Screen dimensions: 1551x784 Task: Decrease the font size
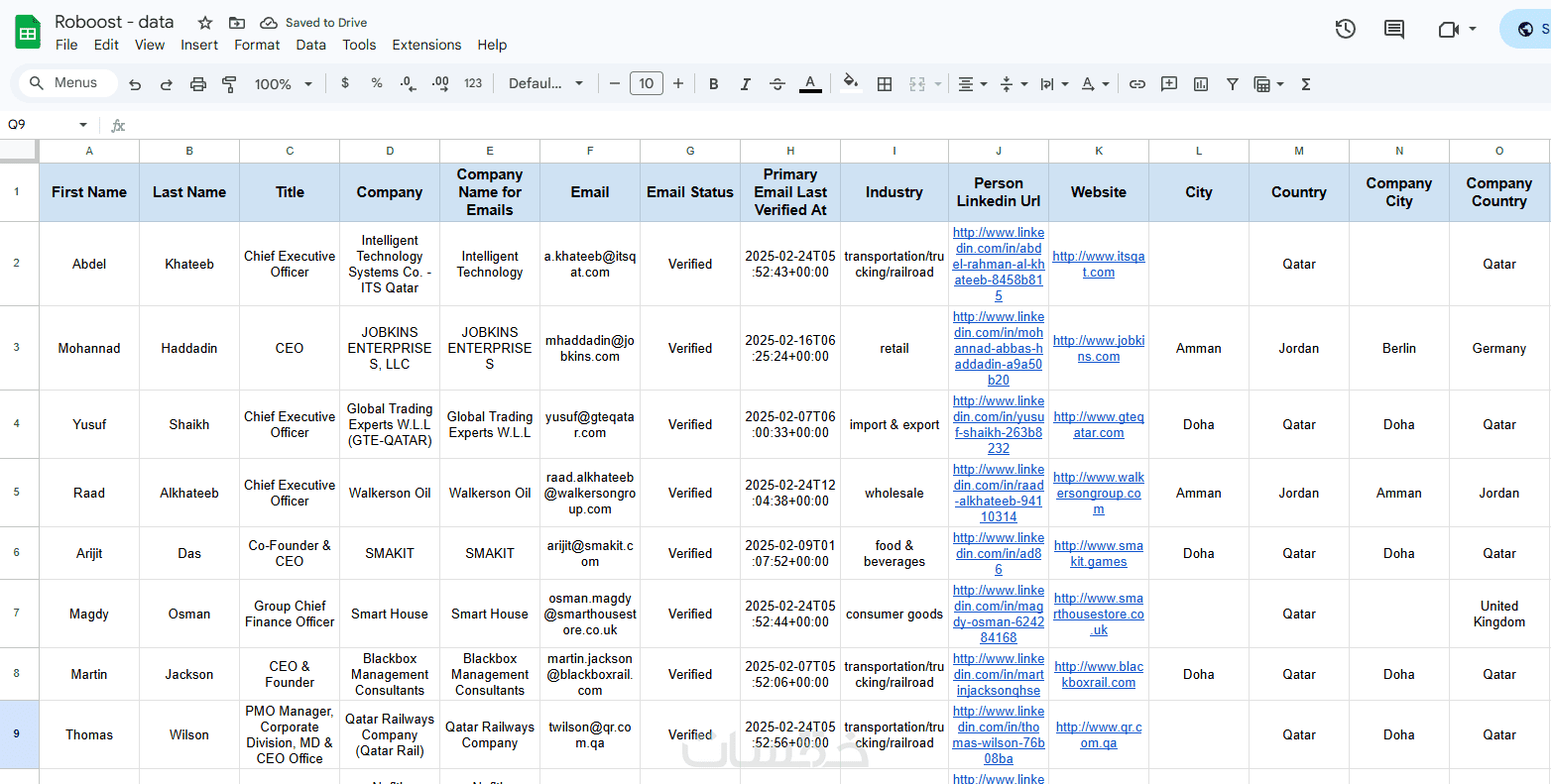615,83
